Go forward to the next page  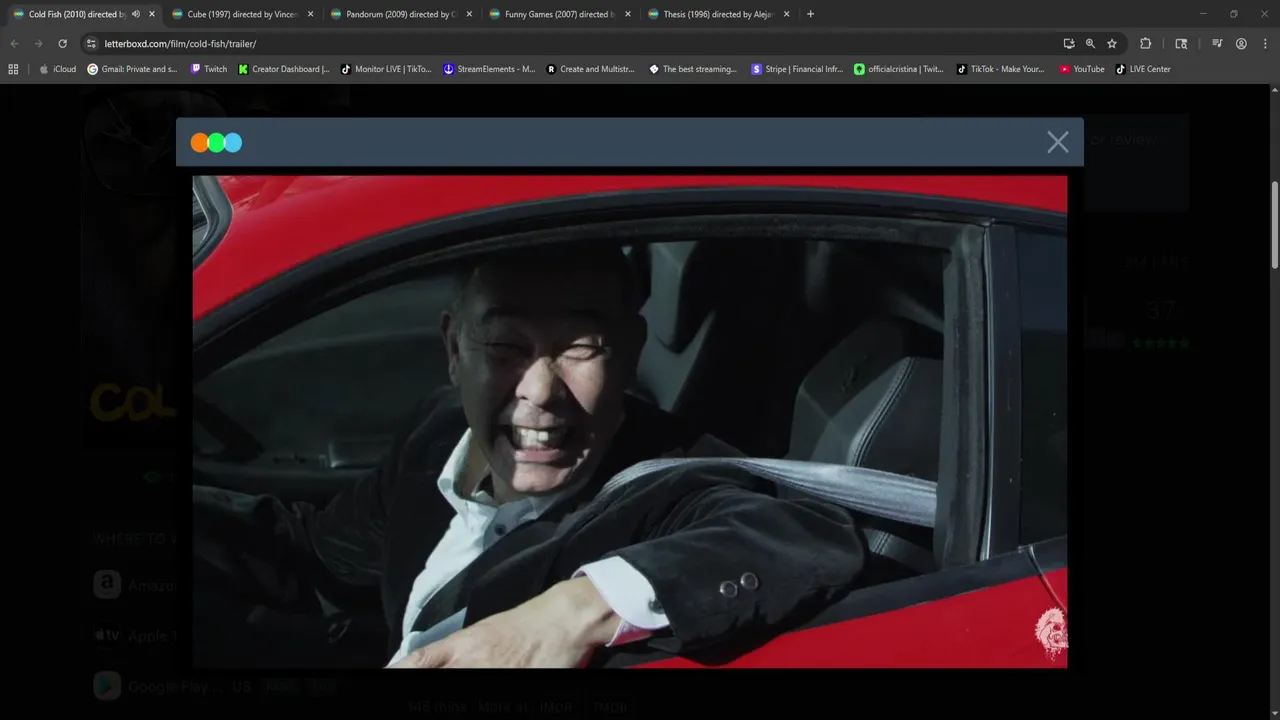coord(38,44)
